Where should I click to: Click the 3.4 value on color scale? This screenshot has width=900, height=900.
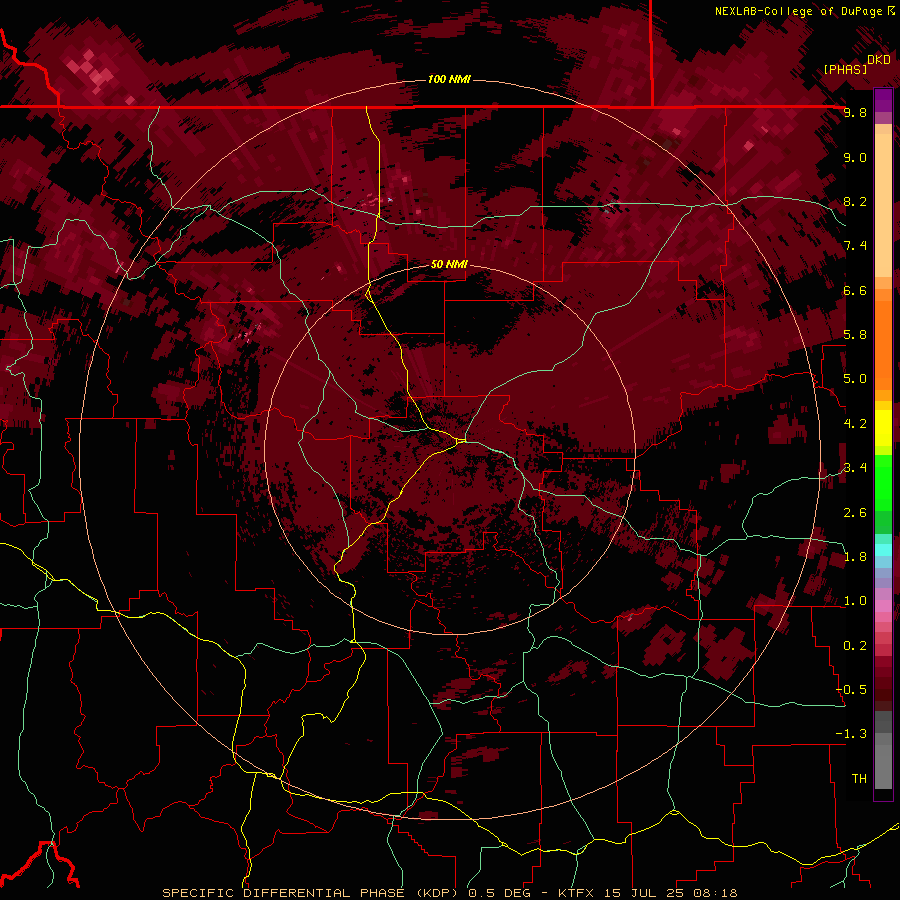tap(855, 468)
